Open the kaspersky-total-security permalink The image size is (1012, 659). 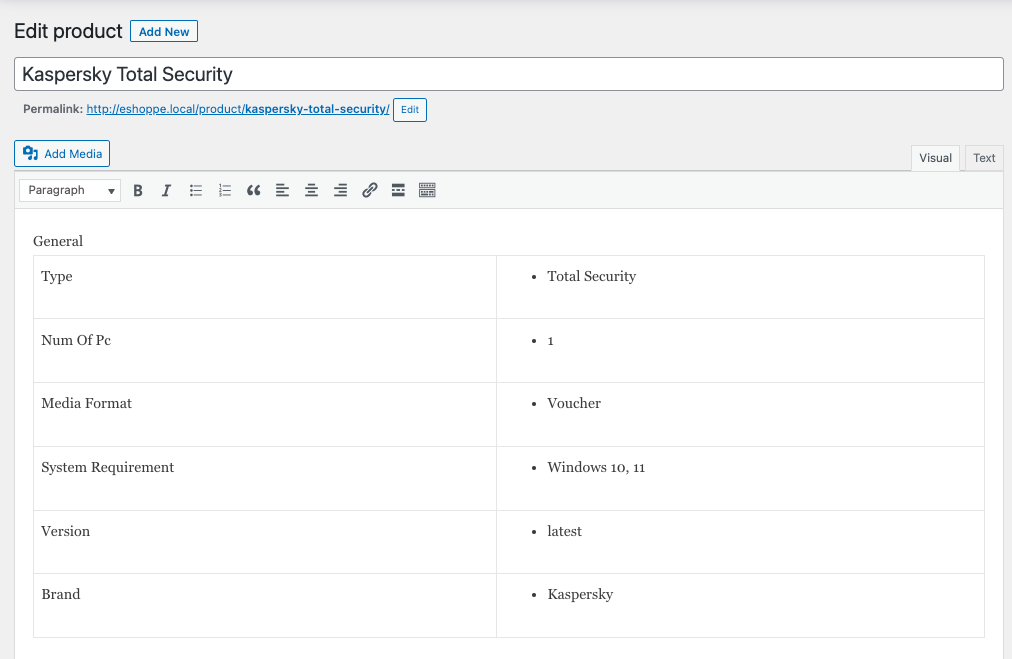(x=238, y=109)
